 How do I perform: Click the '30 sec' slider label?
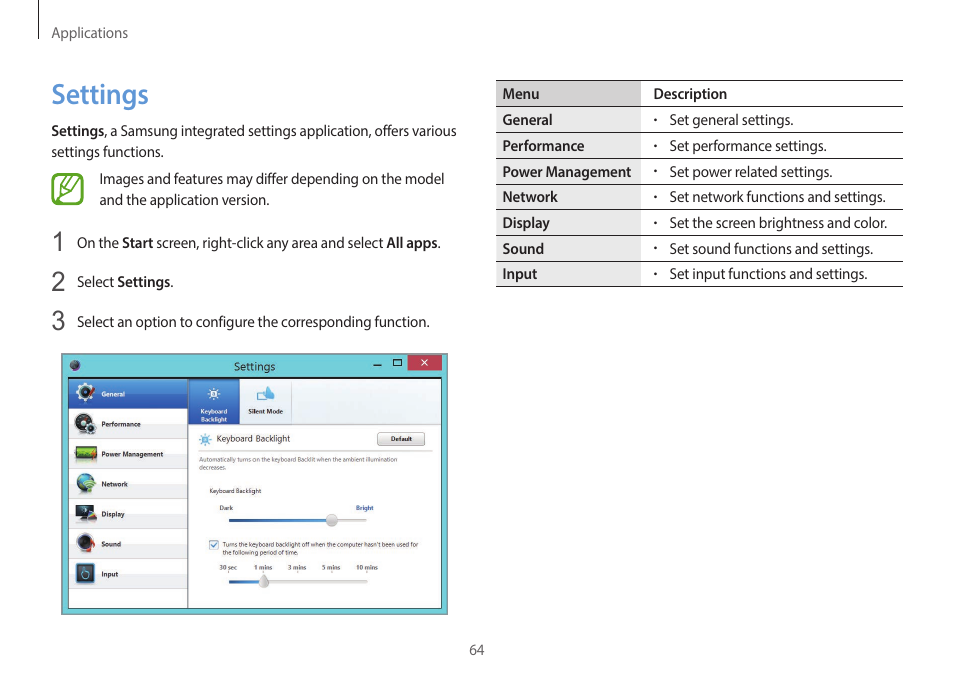coord(228,567)
